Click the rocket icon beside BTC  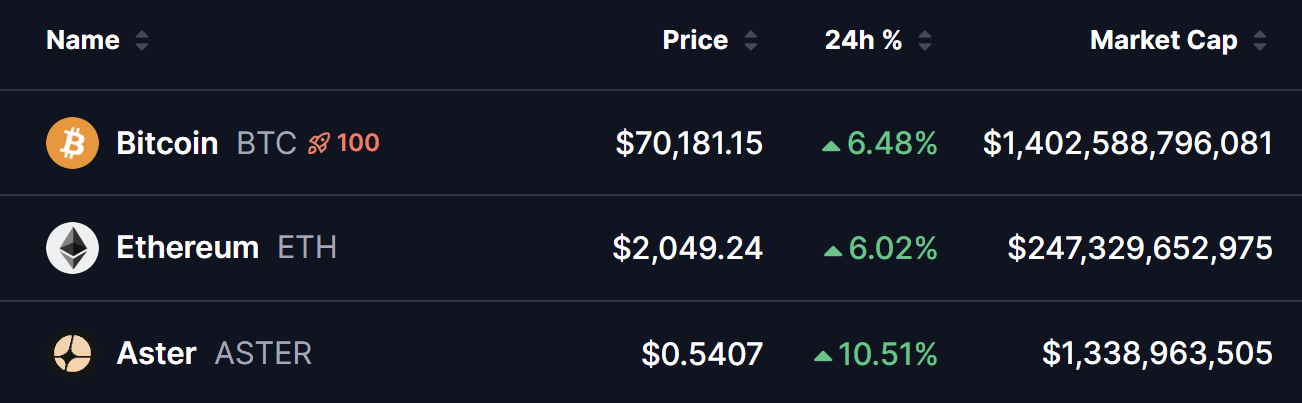pos(319,143)
